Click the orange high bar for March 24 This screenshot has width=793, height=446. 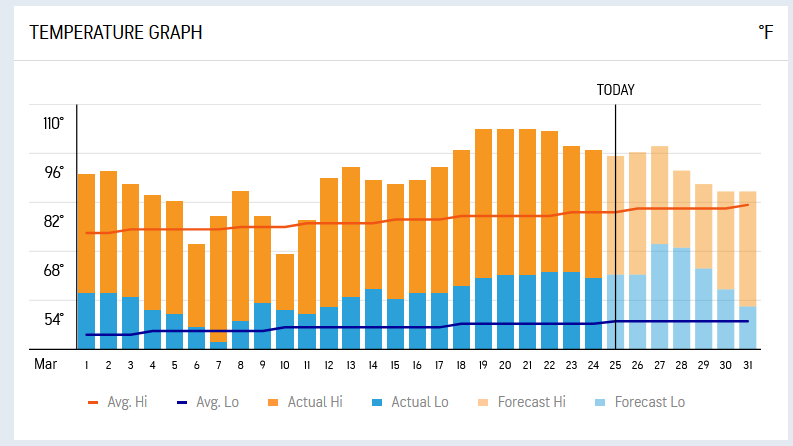coord(594,214)
